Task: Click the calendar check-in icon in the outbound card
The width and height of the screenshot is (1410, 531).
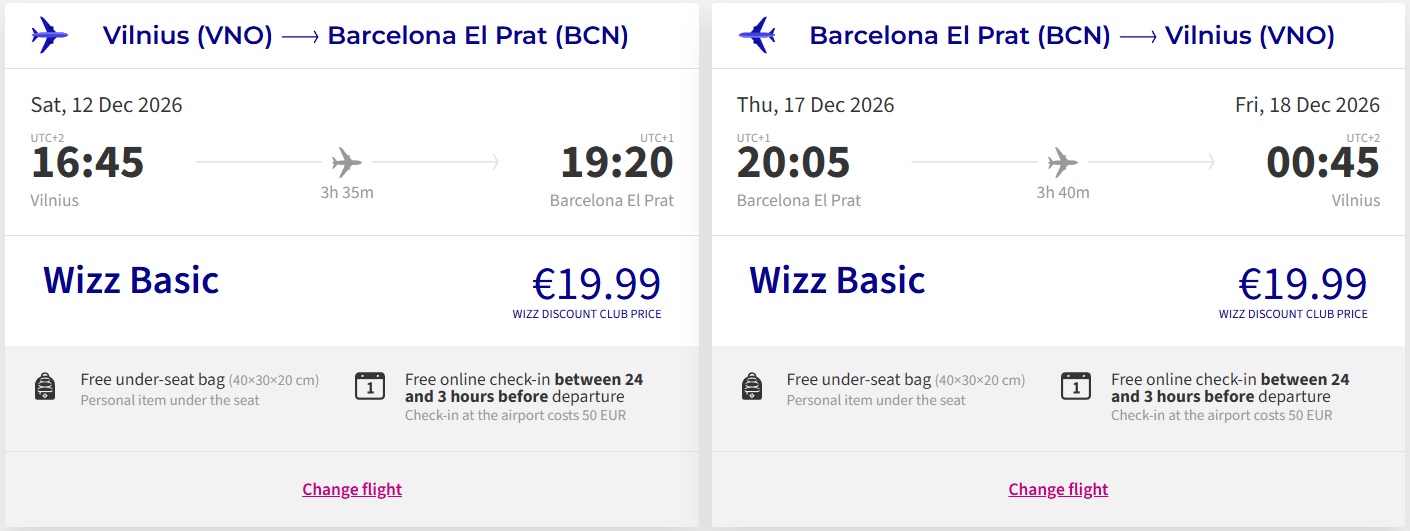Action: 370,386
